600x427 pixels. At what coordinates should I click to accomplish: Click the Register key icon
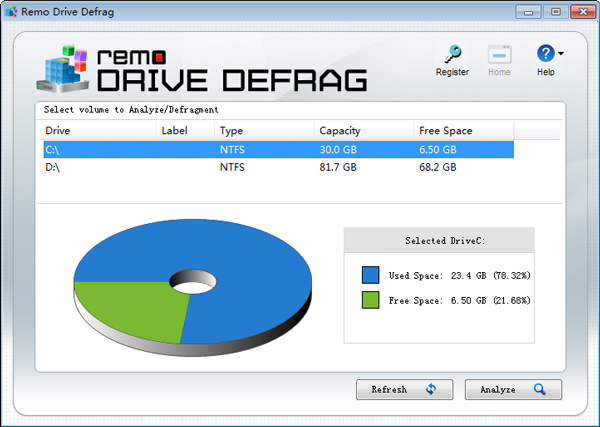coord(453,54)
